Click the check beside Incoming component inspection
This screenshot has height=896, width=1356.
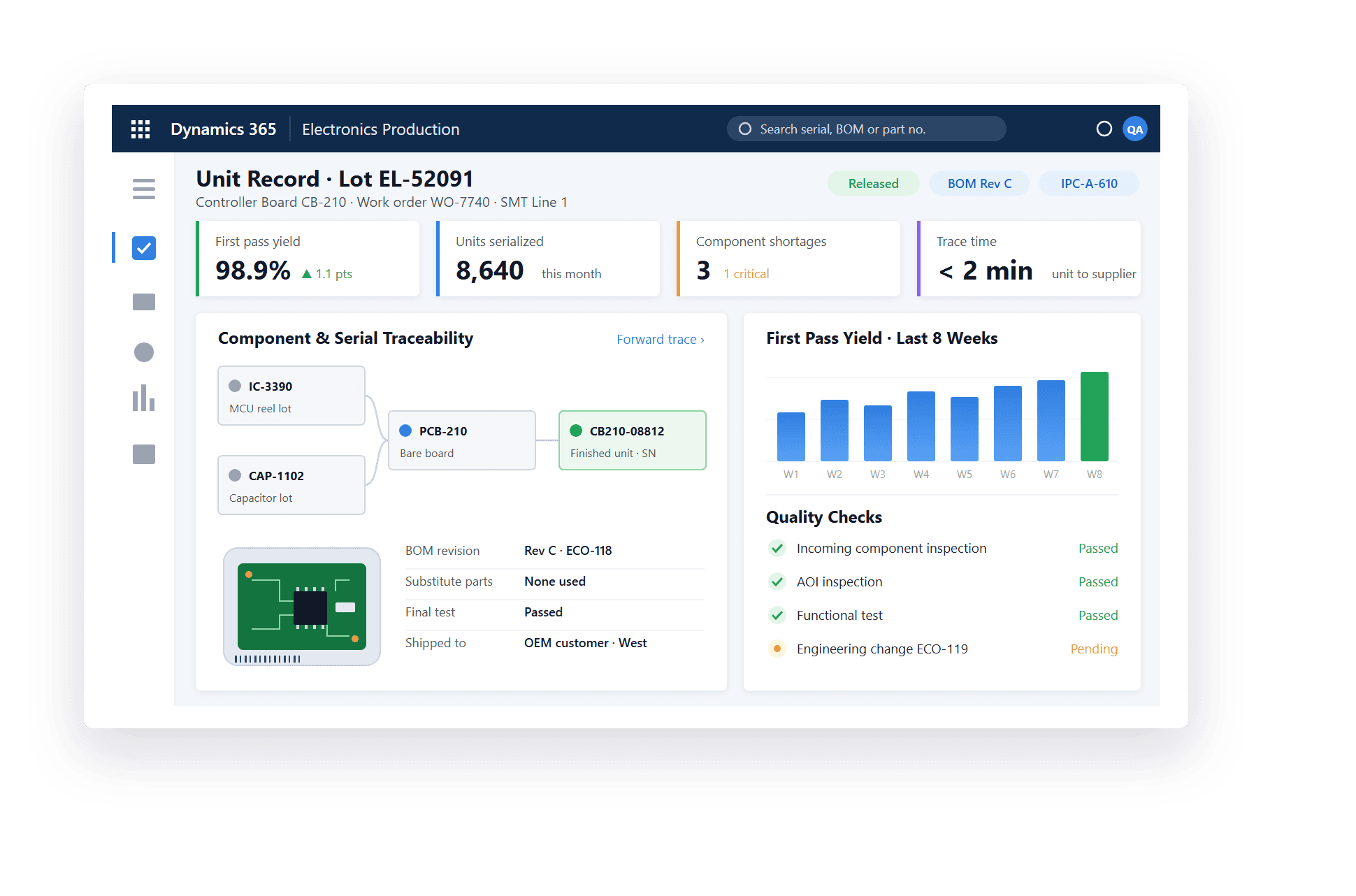point(777,548)
